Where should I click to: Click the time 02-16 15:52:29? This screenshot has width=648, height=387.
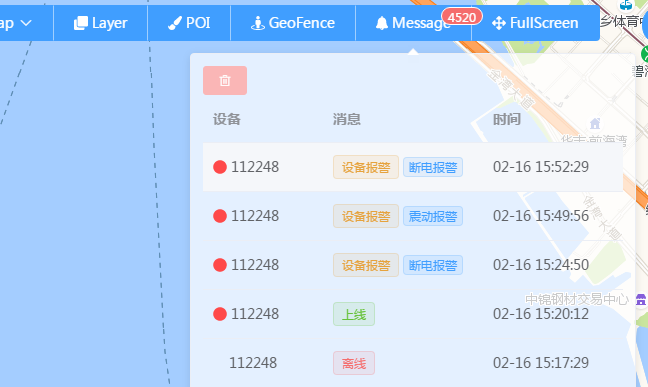(541, 167)
